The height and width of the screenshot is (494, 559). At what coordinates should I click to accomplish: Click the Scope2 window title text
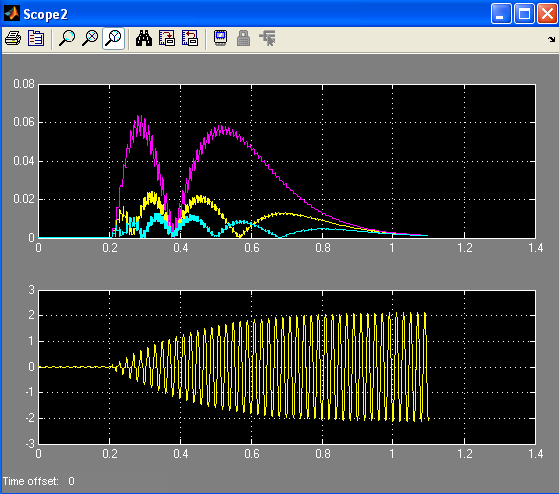(45, 14)
